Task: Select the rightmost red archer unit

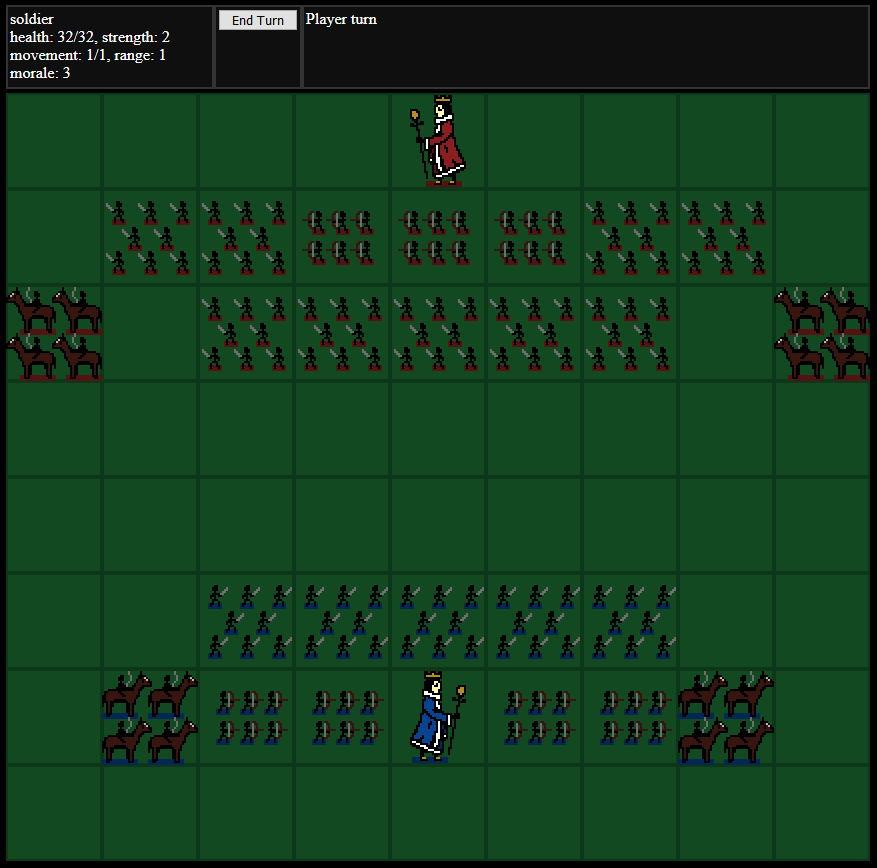Action: 534,237
